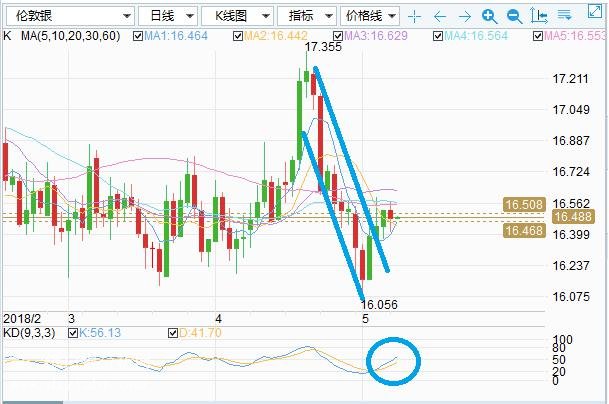Click the 17.355 high price label

point(323,47)
